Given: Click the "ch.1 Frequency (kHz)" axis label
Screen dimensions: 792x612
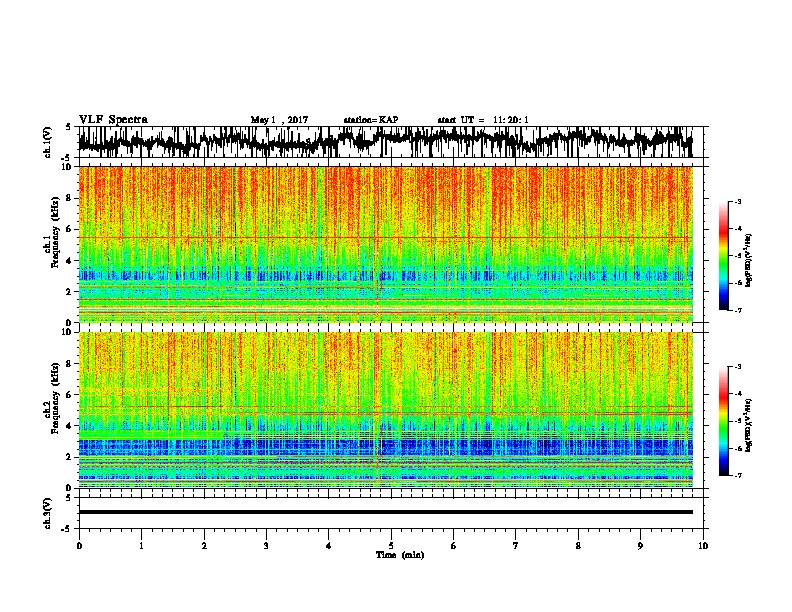Looking at the screenshot, I should (x=51, y=233).
